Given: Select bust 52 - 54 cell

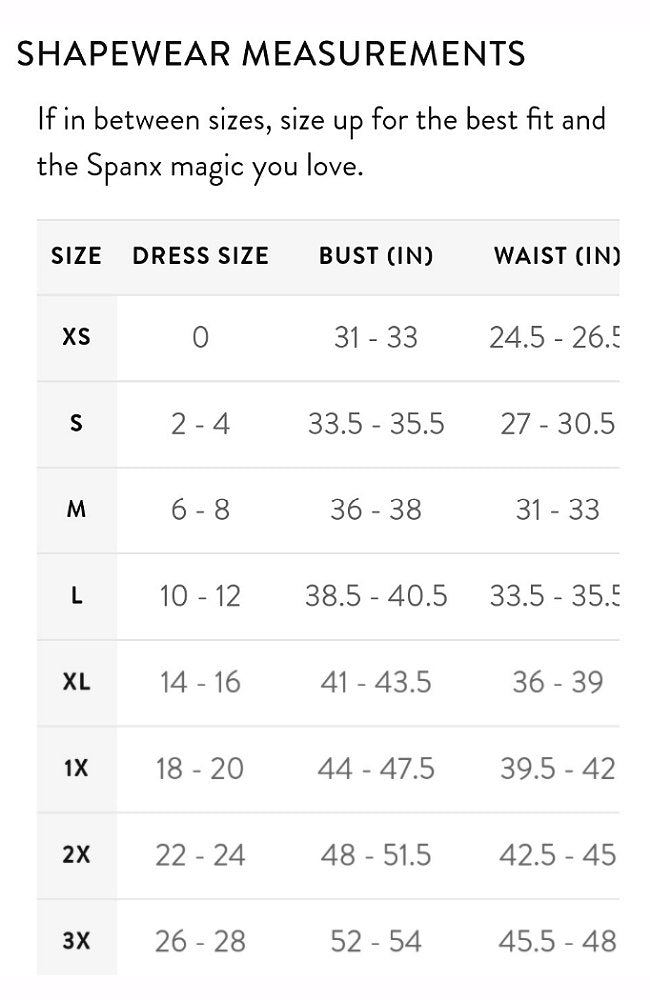Looking at the screenshot, I should 376,941.
